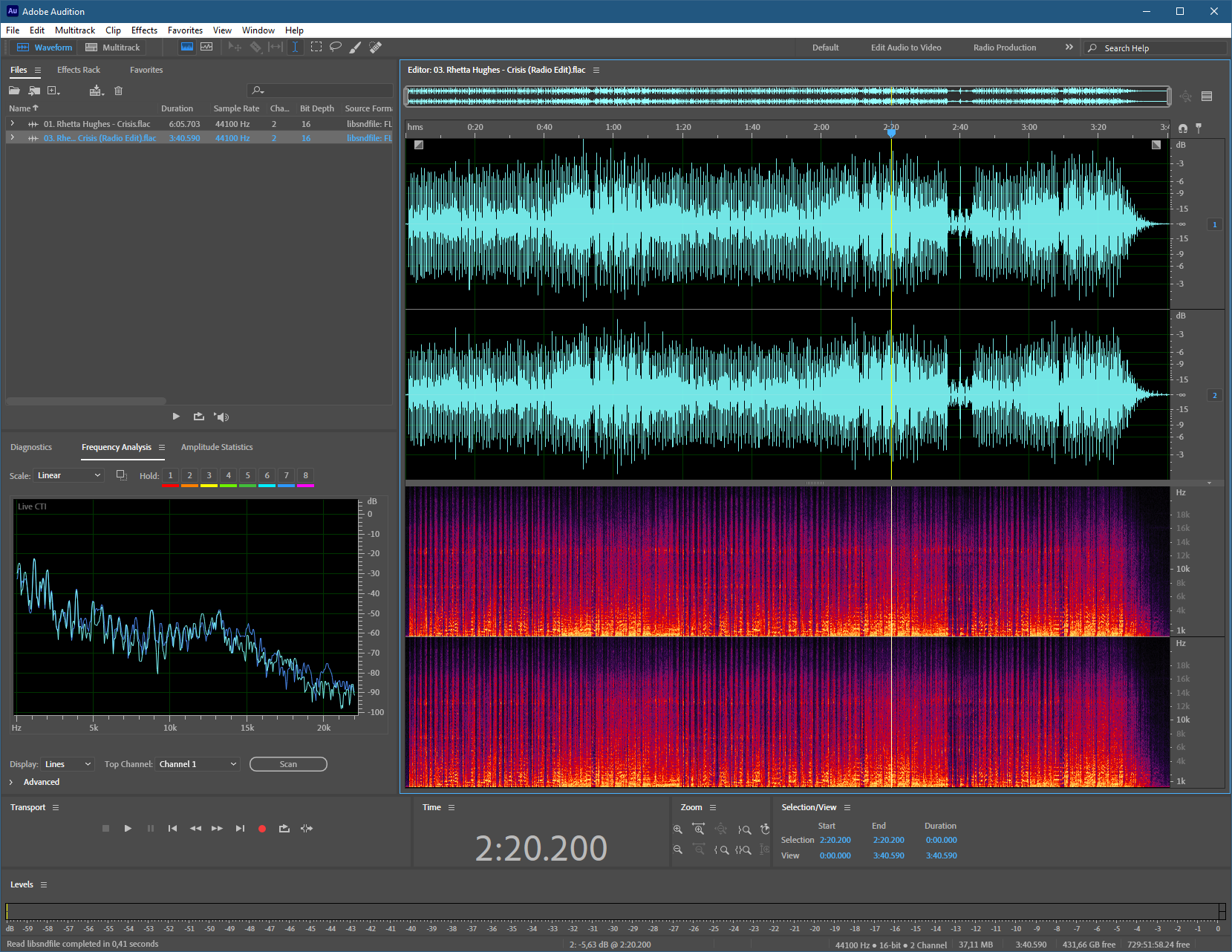The image size is (1232, 952).
Task: Select the Time Selection tool
Action: [x=295, y=47]
